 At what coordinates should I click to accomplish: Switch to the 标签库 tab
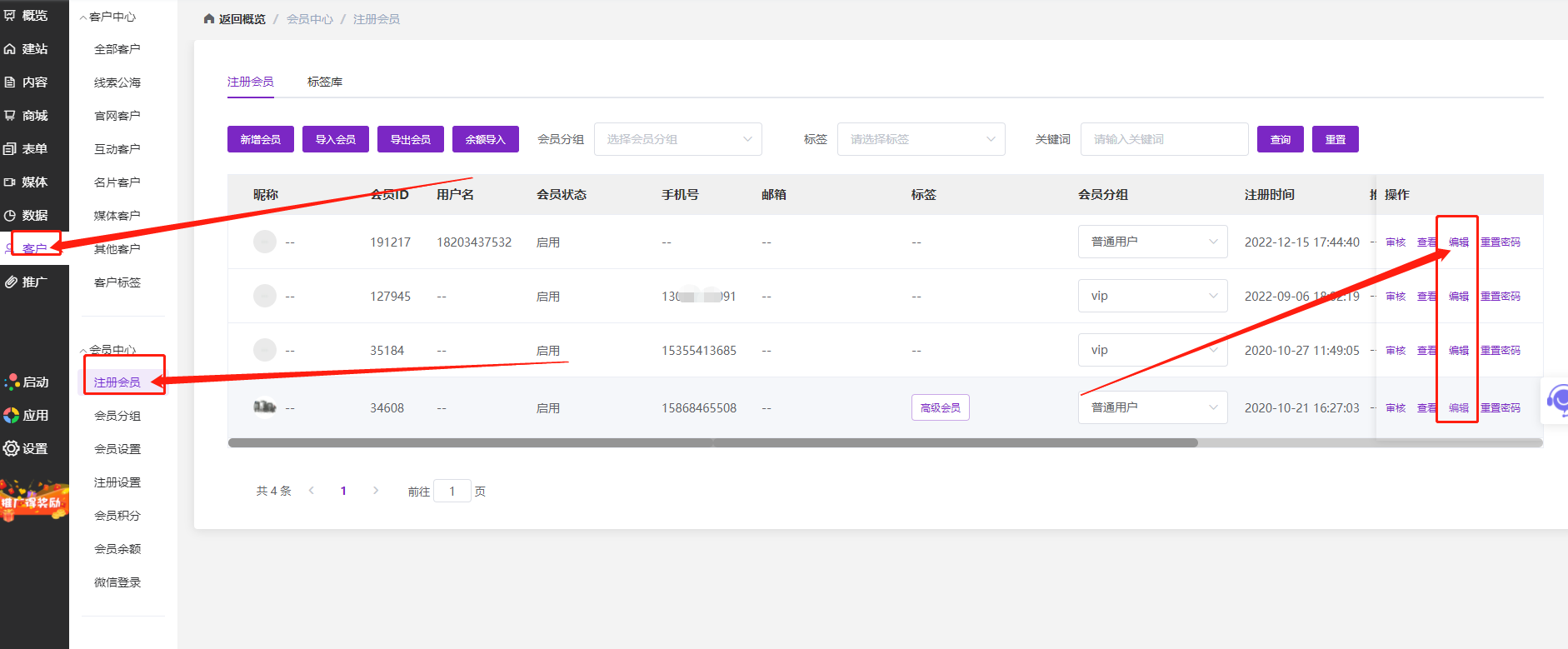[x=325, y=82]
